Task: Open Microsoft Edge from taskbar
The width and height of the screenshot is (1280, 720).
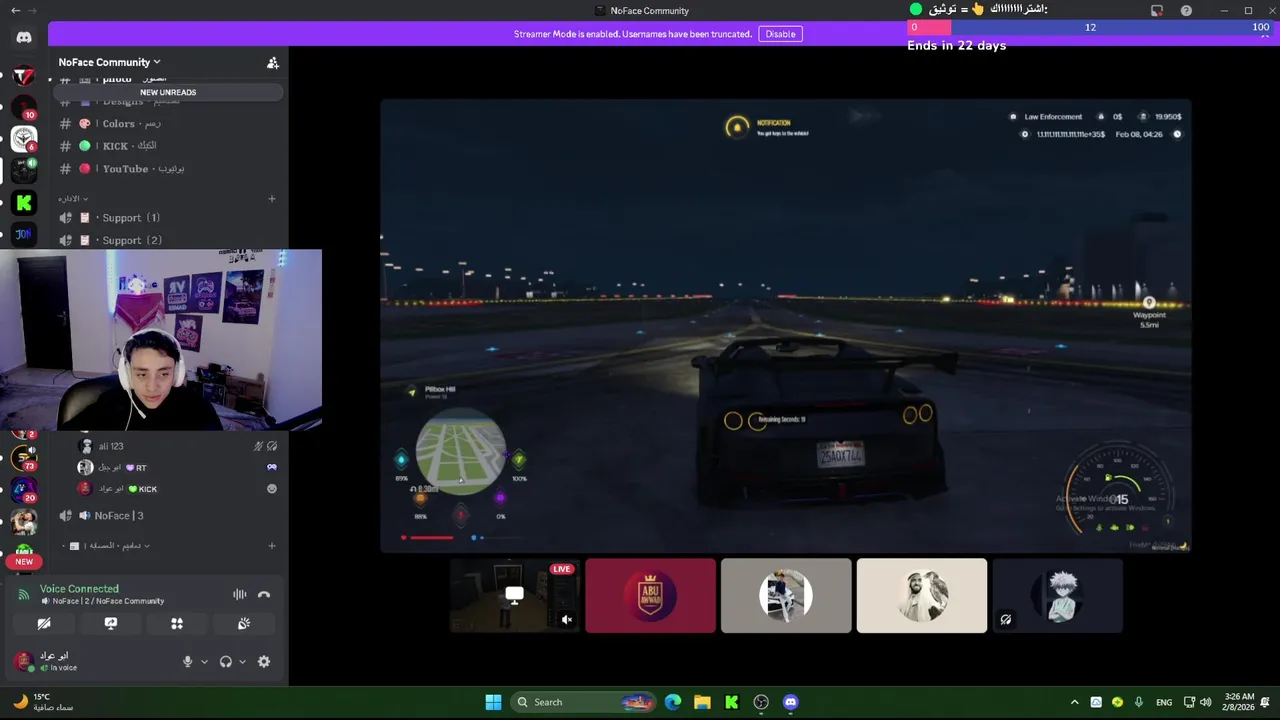Action: click(673, 702)
